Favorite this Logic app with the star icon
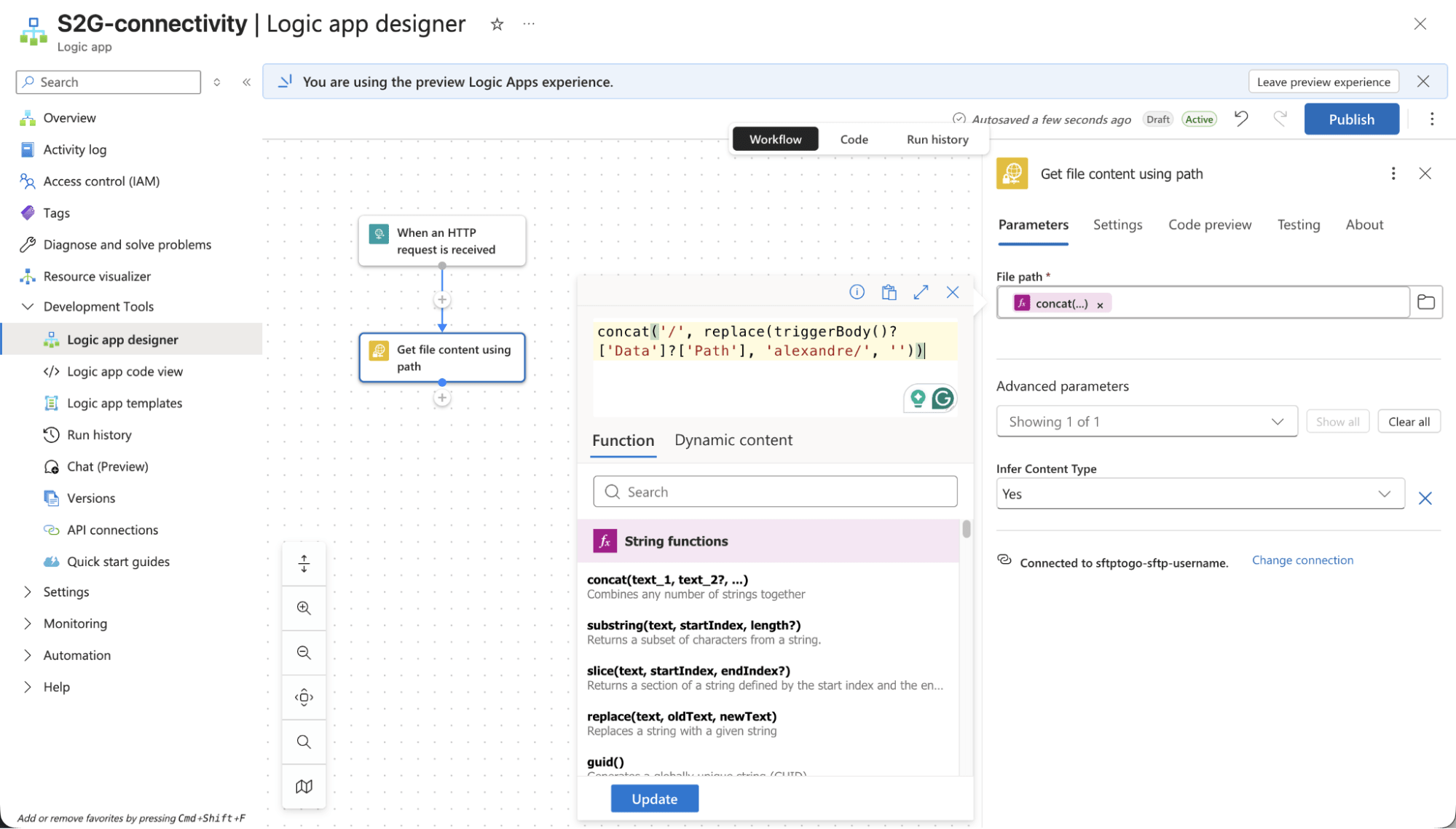Image resolution: width=1456 pixels, height=829 pixels. tap(497, 24)
